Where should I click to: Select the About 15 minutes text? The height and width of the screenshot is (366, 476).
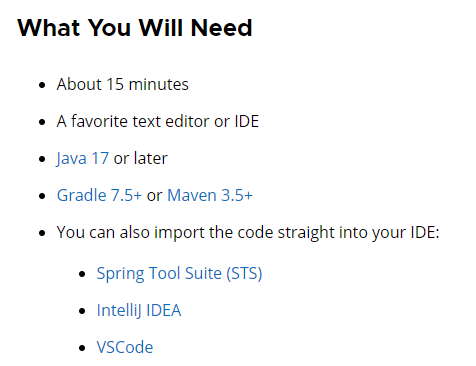coord(122,84)
